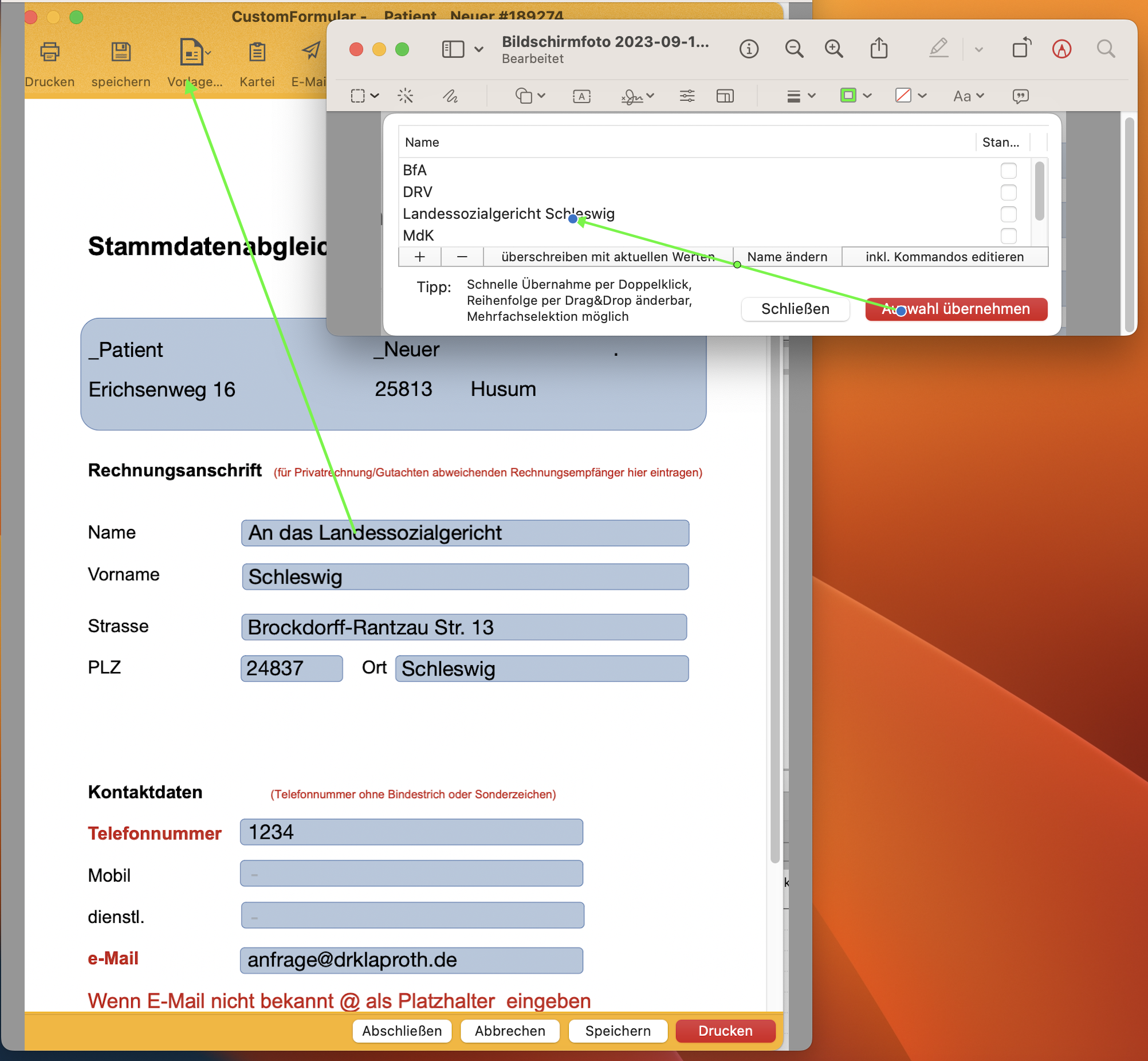This screenshot has width=1148, height=1061.
Task: Click the Vorname field containing Schleswig
Action: pyautogui.click(x=465, y=576)
